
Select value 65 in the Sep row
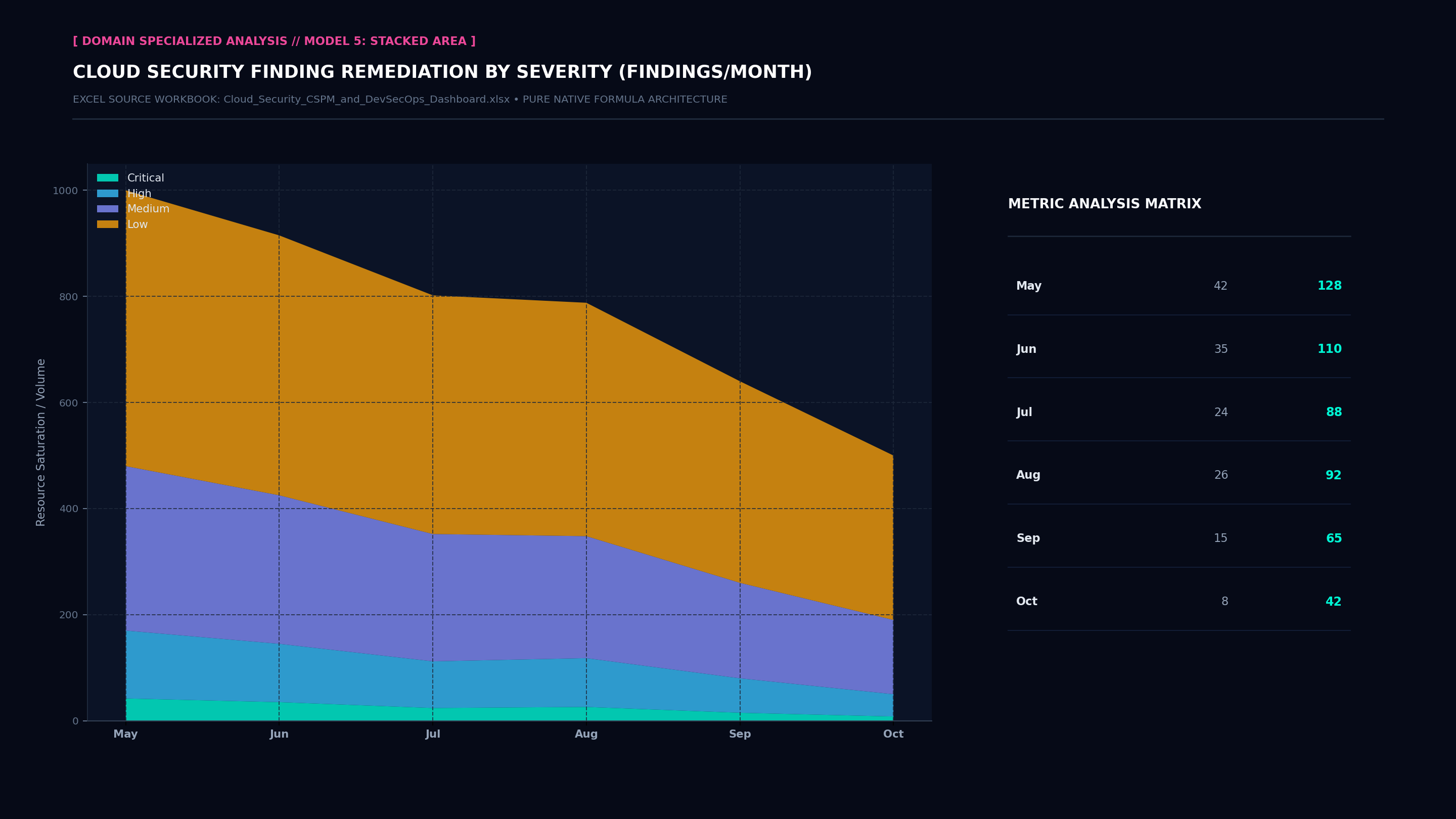coord(1334,538)
